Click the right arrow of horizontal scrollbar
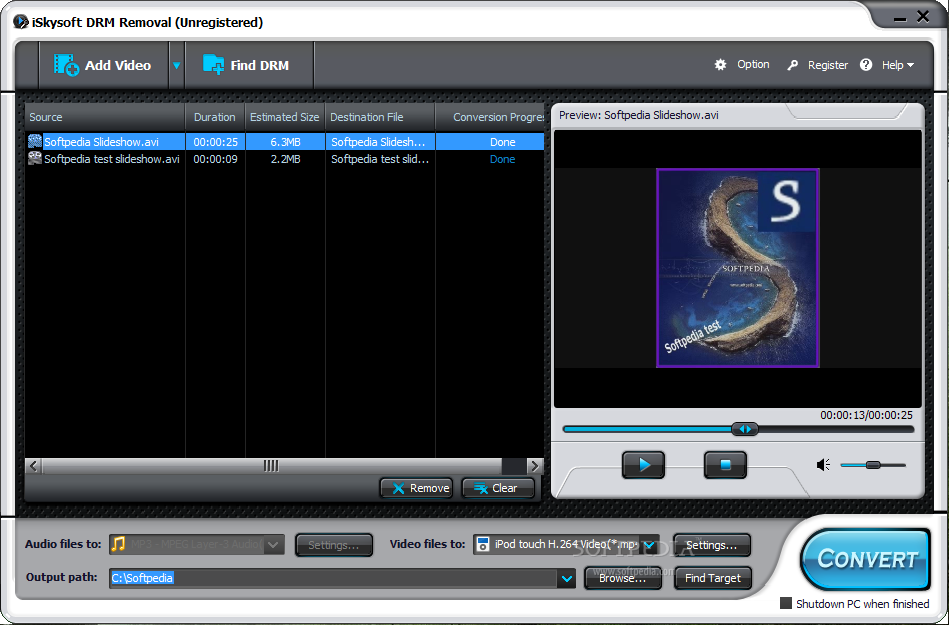Viewport: 949px width, 625px height. (x=534, y=466)
